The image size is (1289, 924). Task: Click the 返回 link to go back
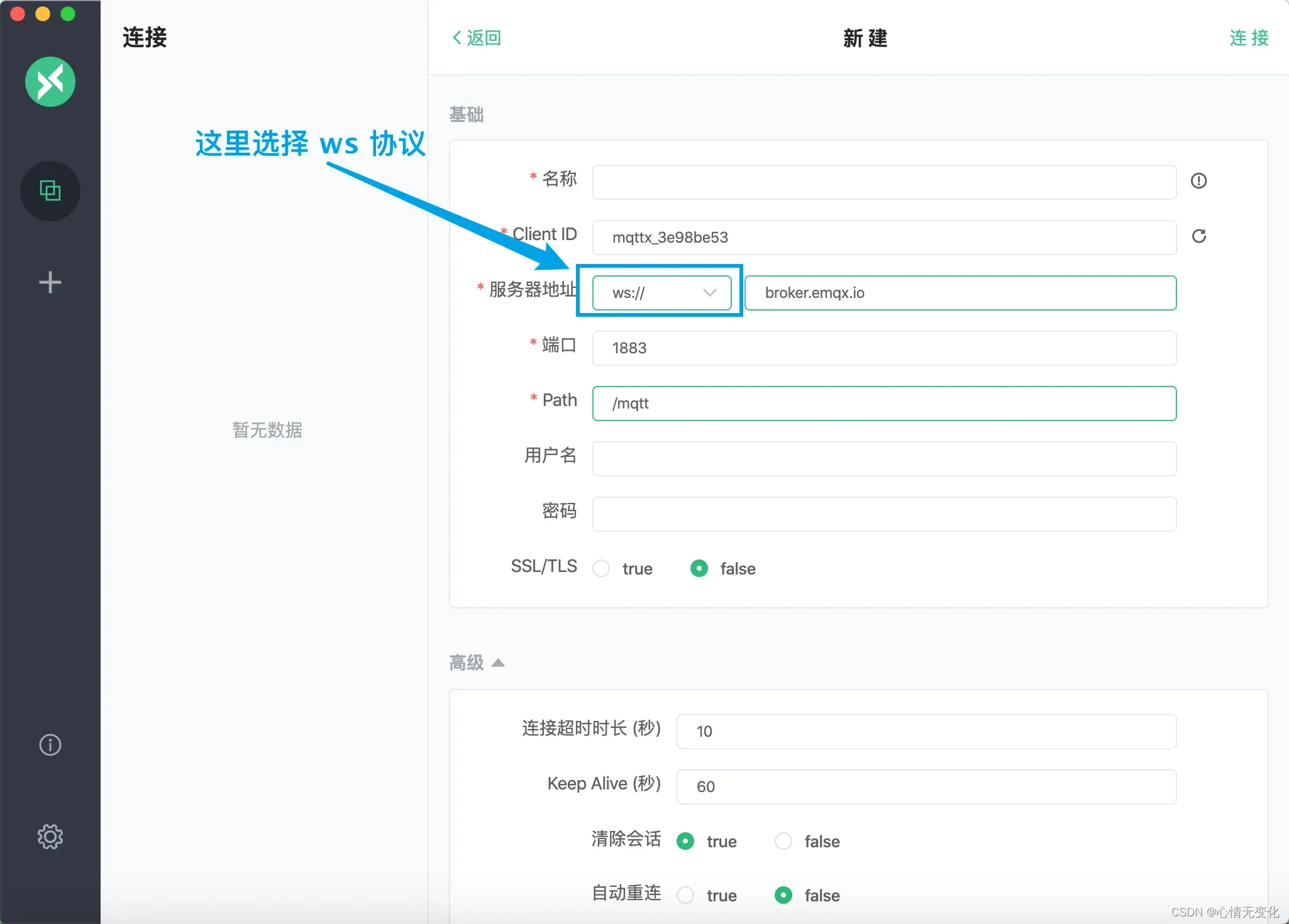click(482, 38)
